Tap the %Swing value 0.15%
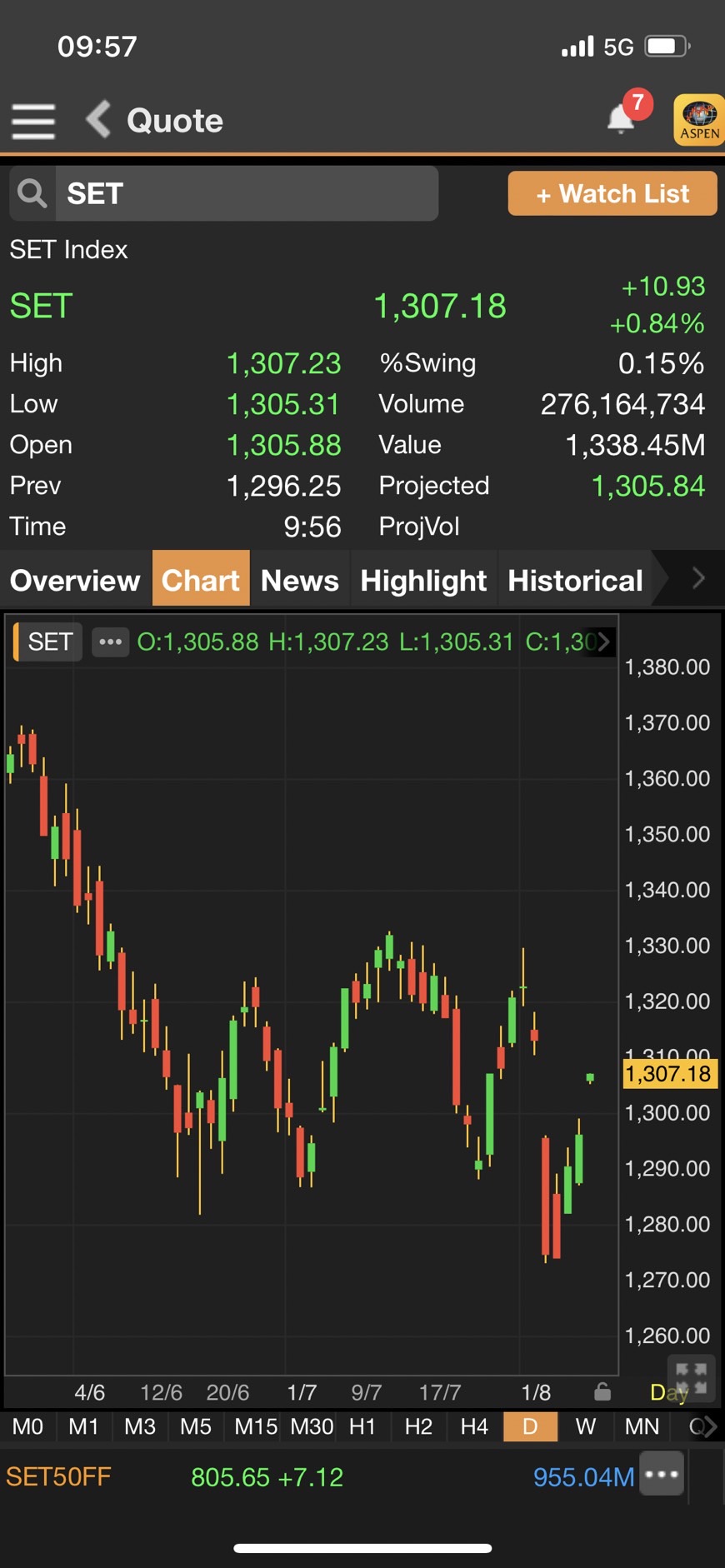 662,363
